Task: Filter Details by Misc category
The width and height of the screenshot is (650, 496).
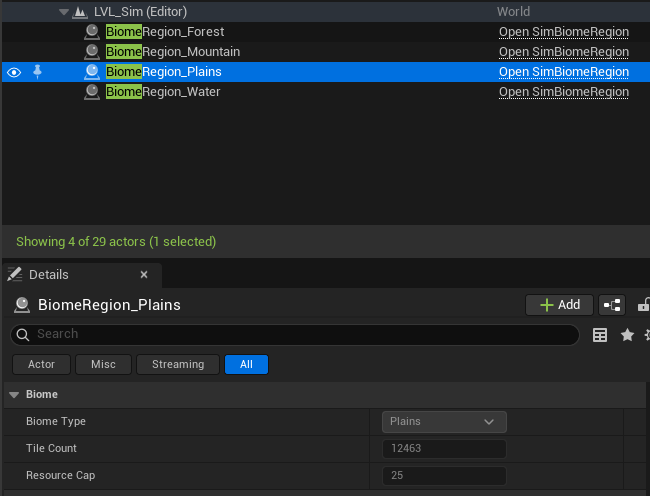Action: point(103,364)
